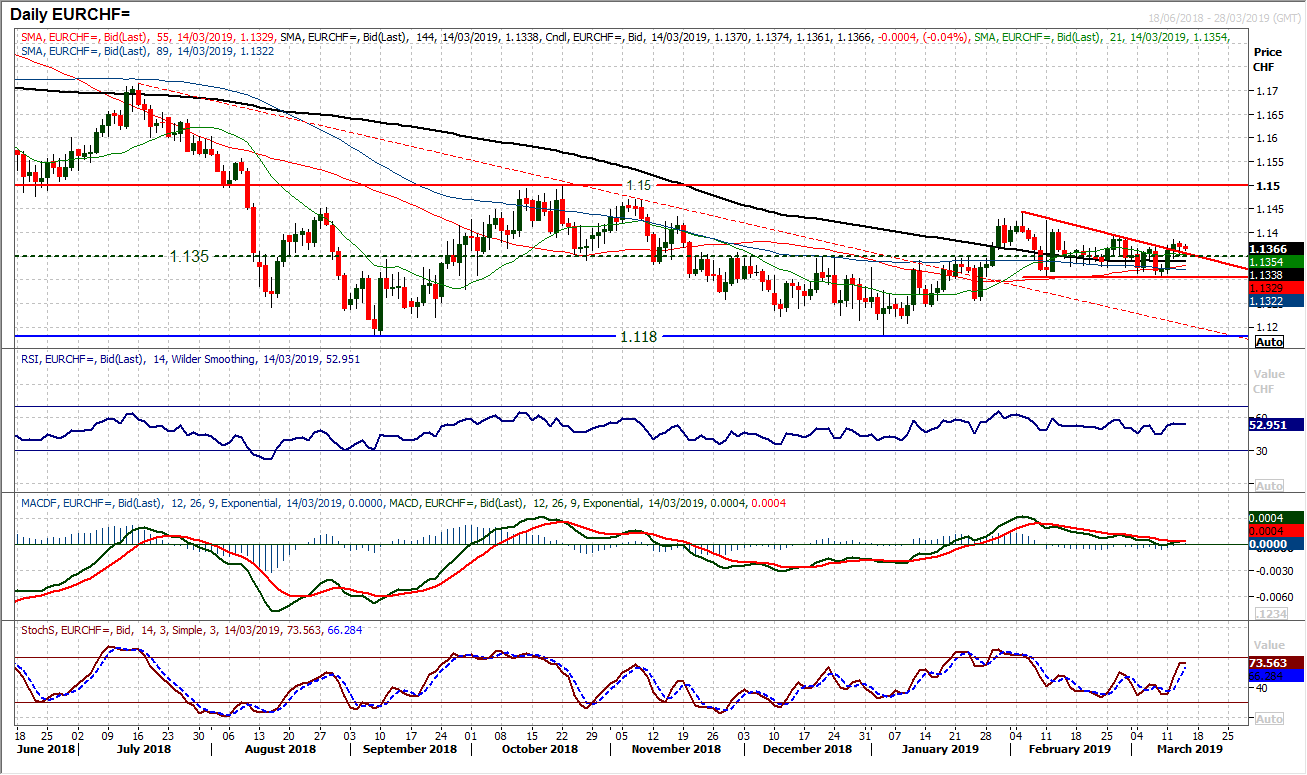This screenshot has width=1307, height=775.
Task: Click the RSI 52.951 value tag
Action: [x=1273, y=425]
